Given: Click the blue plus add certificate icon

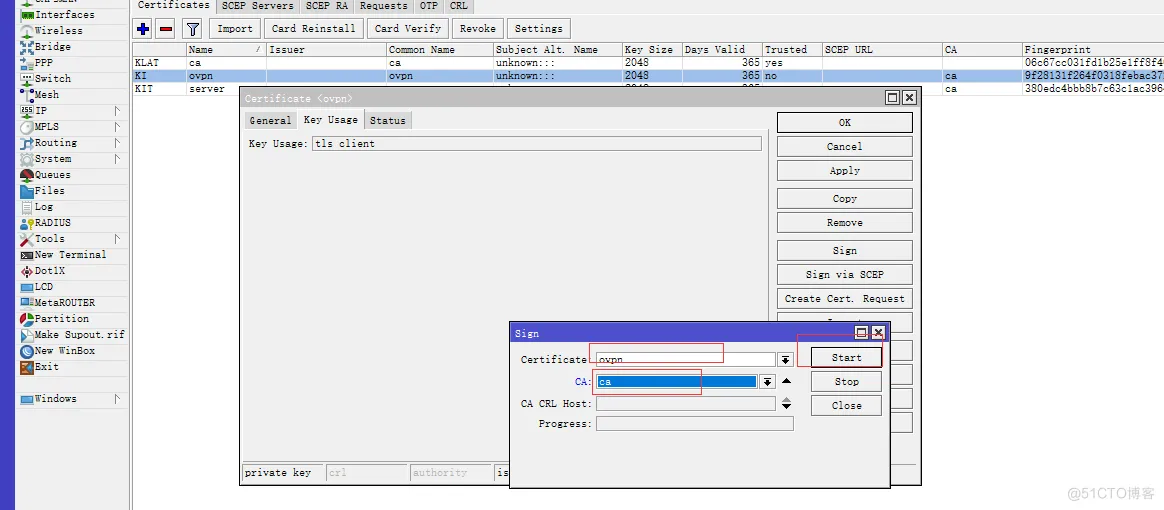Looking at the screenshot, I should pos(143,29).
